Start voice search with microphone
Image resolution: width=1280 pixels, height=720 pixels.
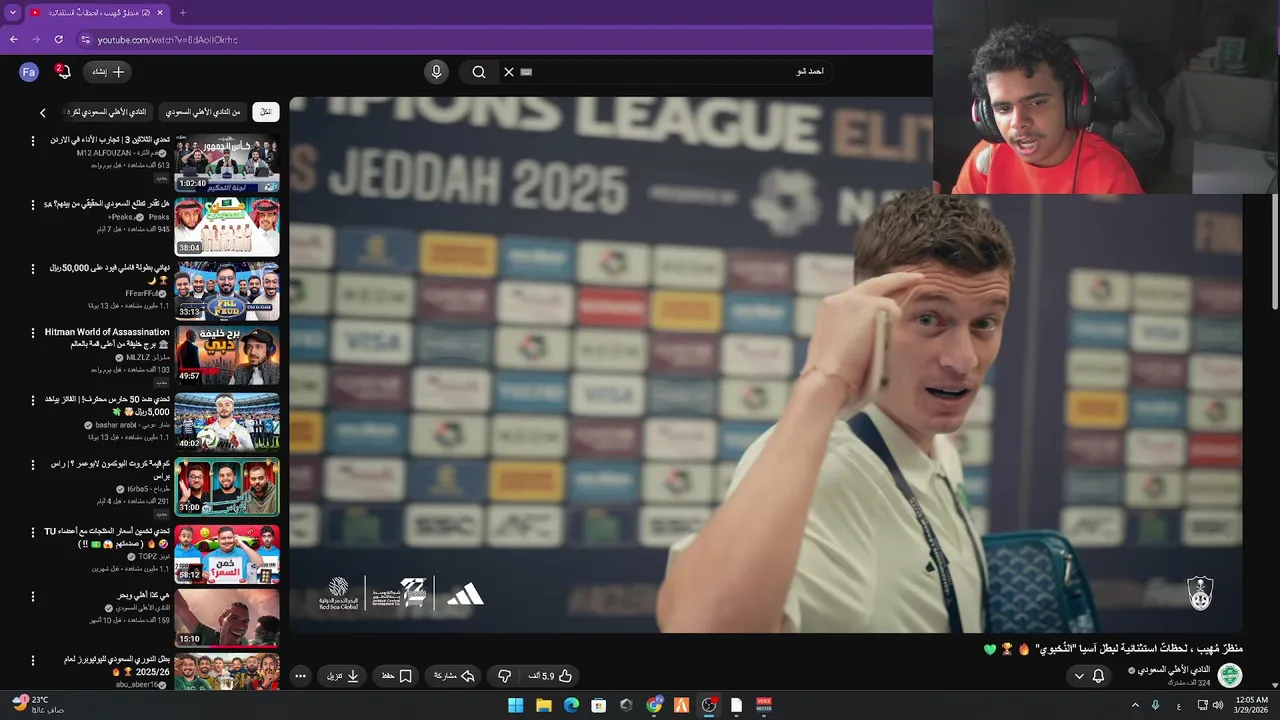pyautogui.click(x=436, y=72)
